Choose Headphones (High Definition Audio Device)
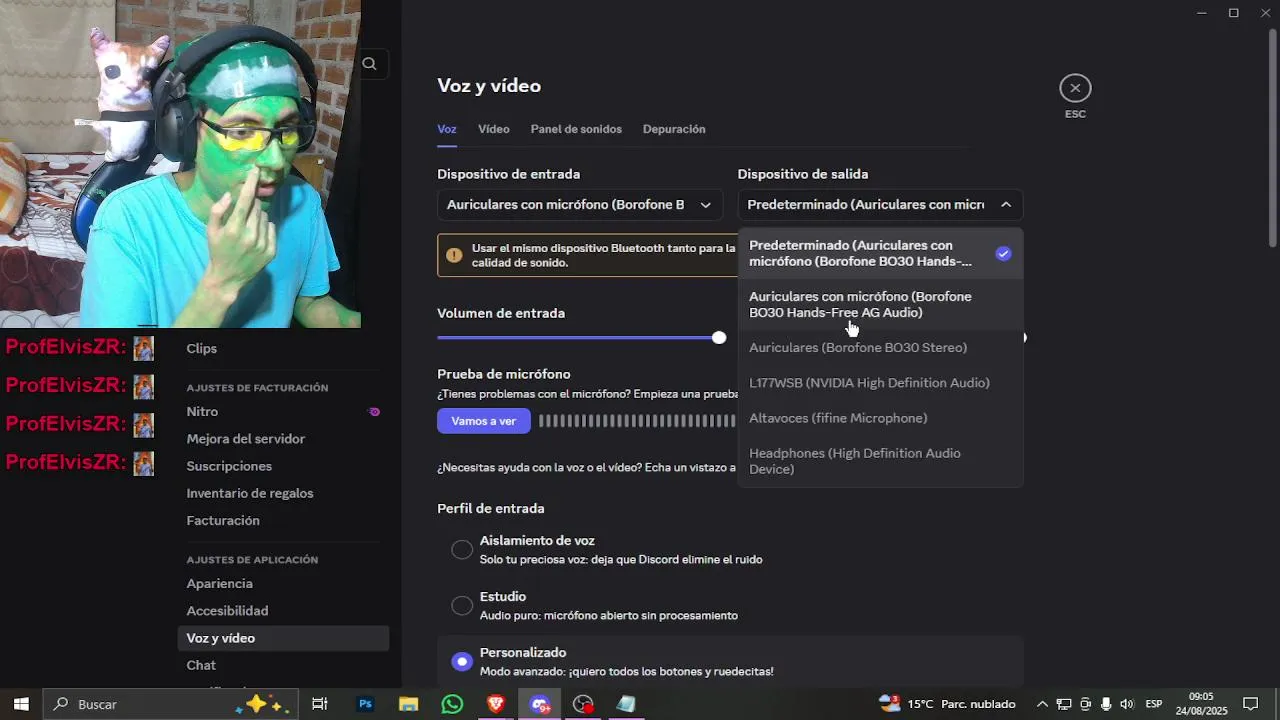Image resolution: width=1280 pixels, height=720 pixels. point(880,461)
